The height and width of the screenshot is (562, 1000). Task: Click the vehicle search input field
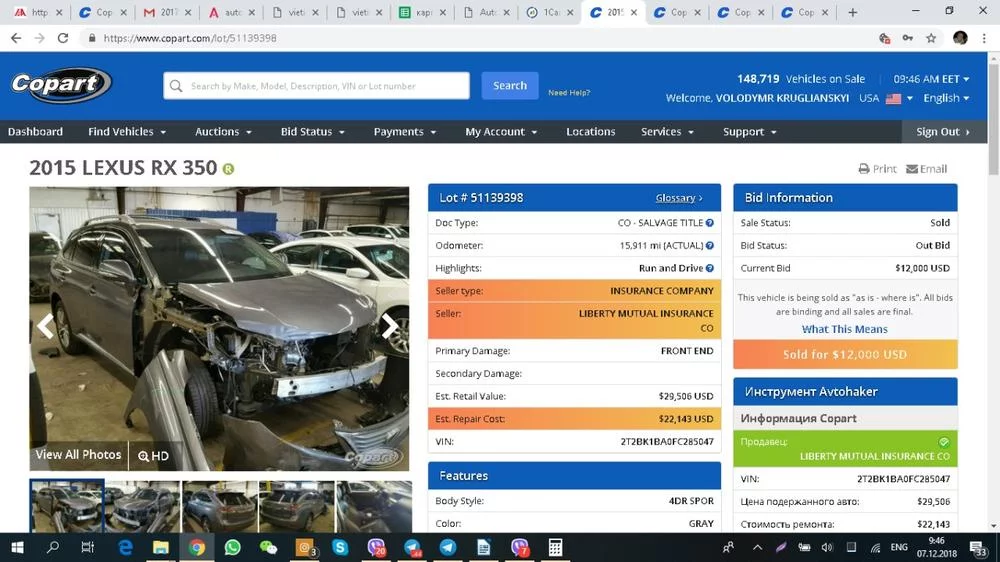click(316, 86)
